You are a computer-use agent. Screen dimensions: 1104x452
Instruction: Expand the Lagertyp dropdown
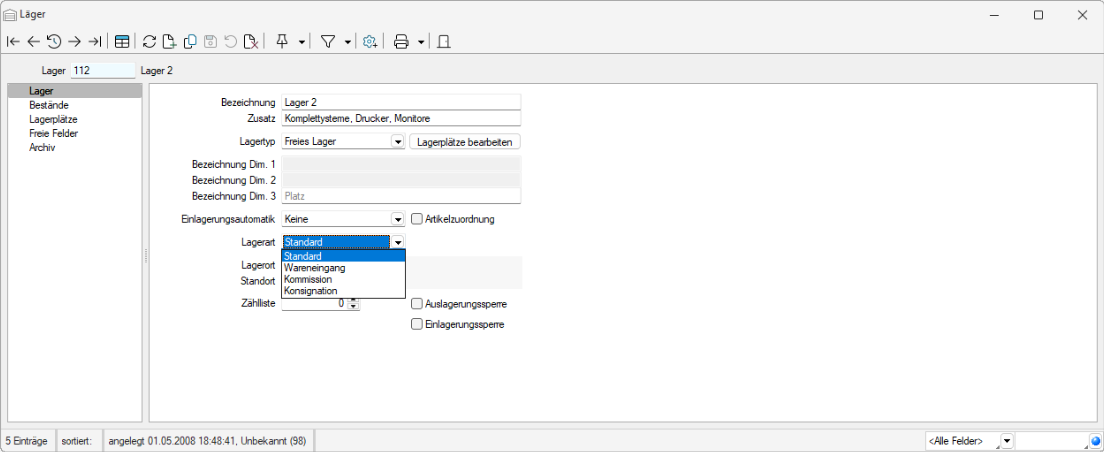(x=397, y=142)
